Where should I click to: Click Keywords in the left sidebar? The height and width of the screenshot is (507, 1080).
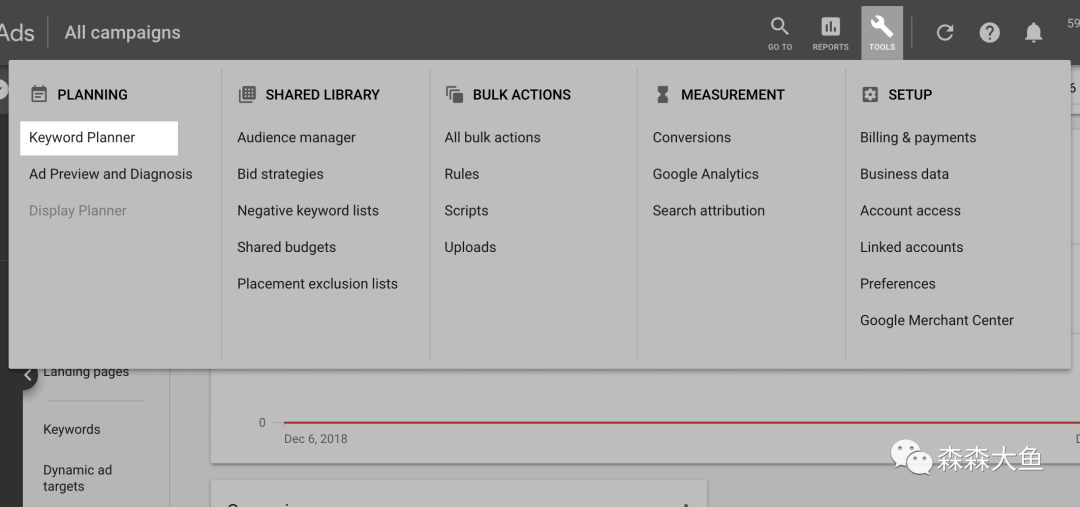point(72,430)
